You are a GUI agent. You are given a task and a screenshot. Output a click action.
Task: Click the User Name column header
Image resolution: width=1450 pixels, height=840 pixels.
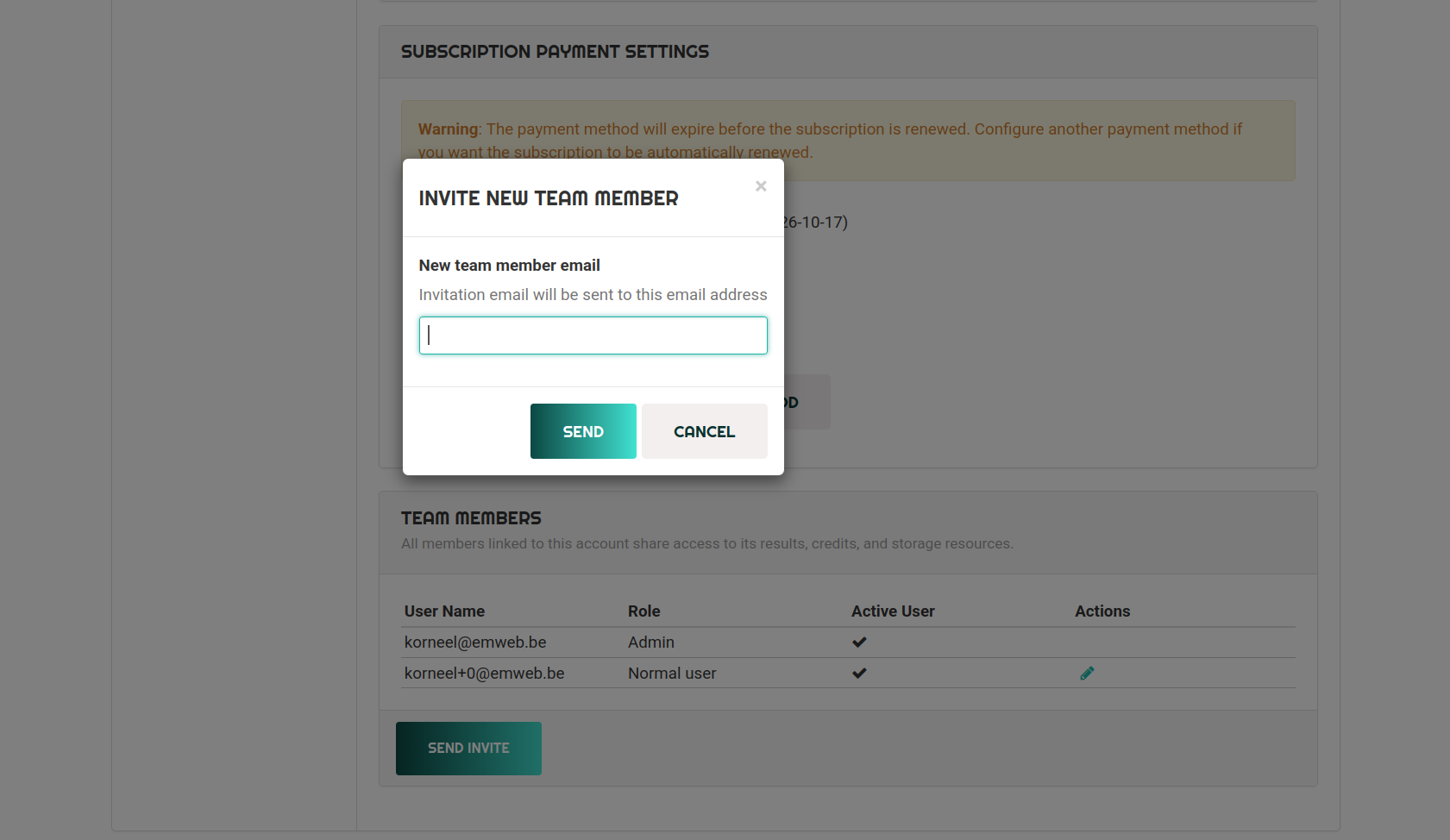coord(444,611)
